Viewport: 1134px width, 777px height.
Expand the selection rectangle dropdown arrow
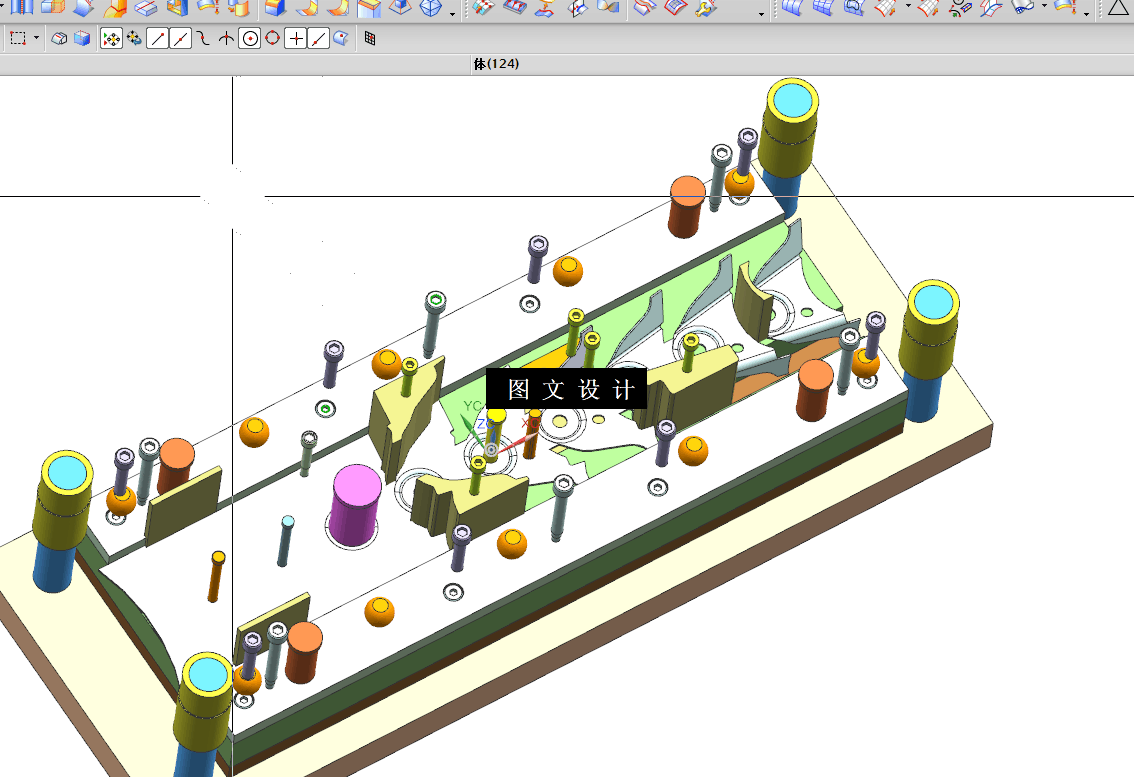click(x=36, y=38)
